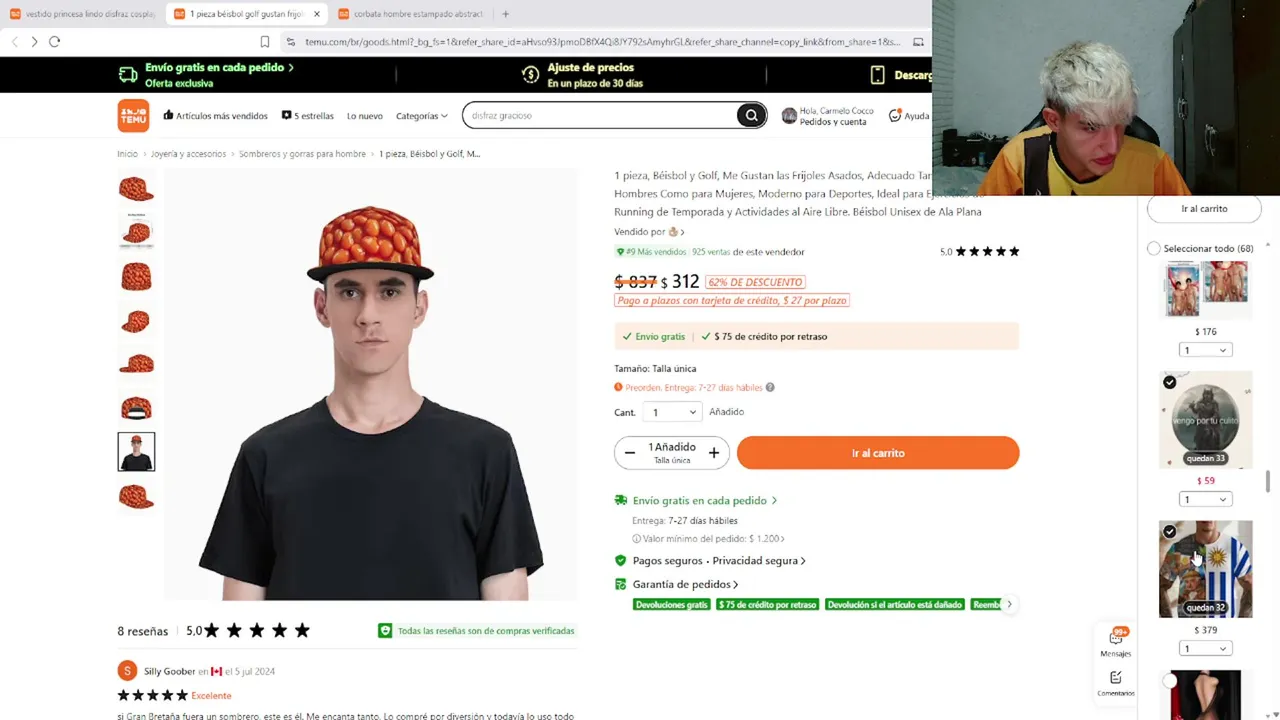Click the Temu logo icon

(133, 116)
